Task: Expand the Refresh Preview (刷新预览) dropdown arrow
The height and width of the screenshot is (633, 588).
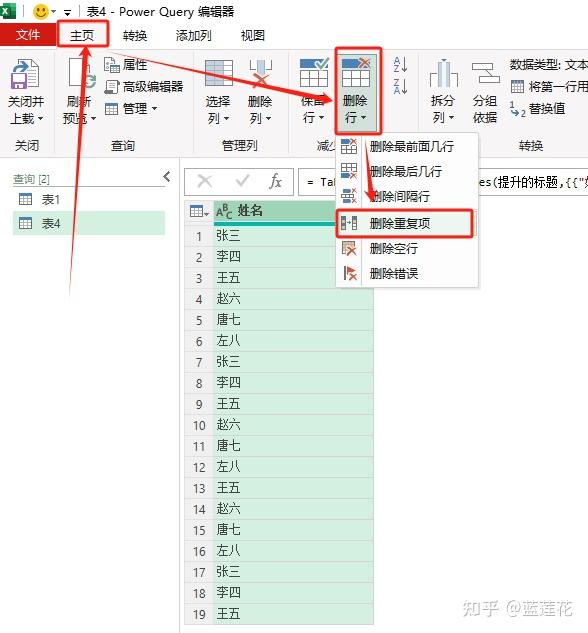Action: 94,119
